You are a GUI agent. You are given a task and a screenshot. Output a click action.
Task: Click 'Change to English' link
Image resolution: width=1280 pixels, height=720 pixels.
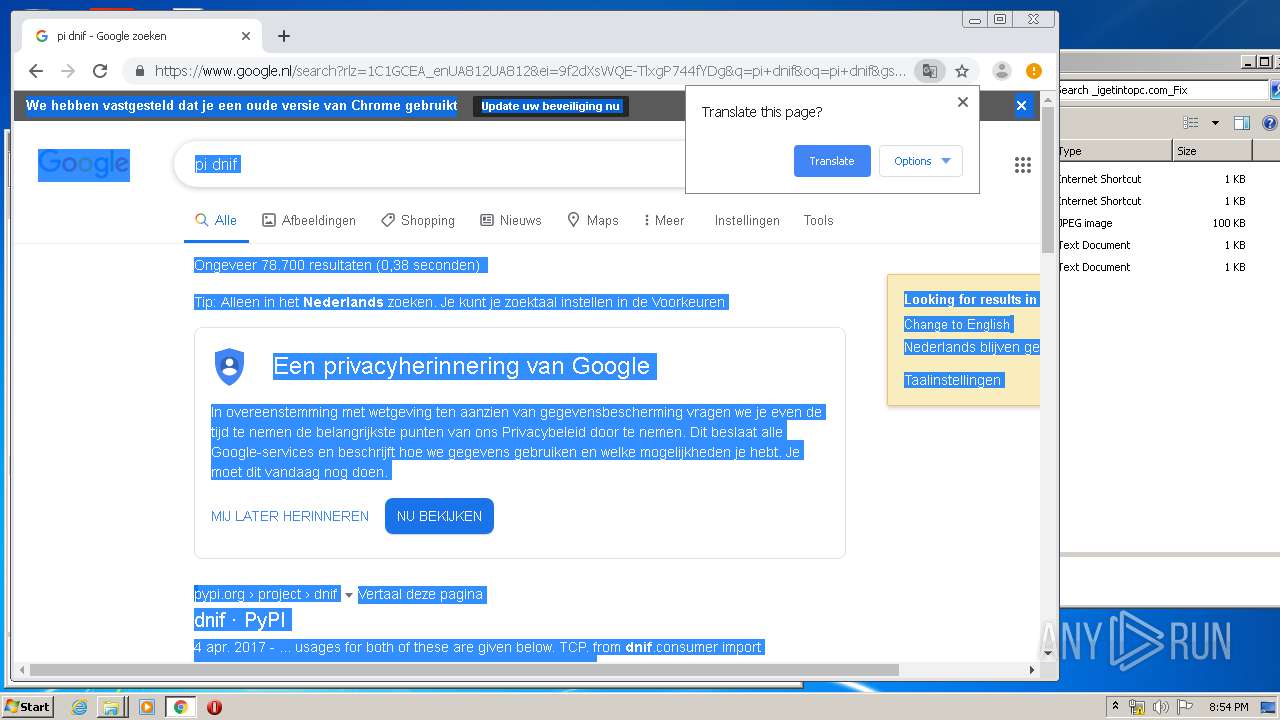[957, 324]
